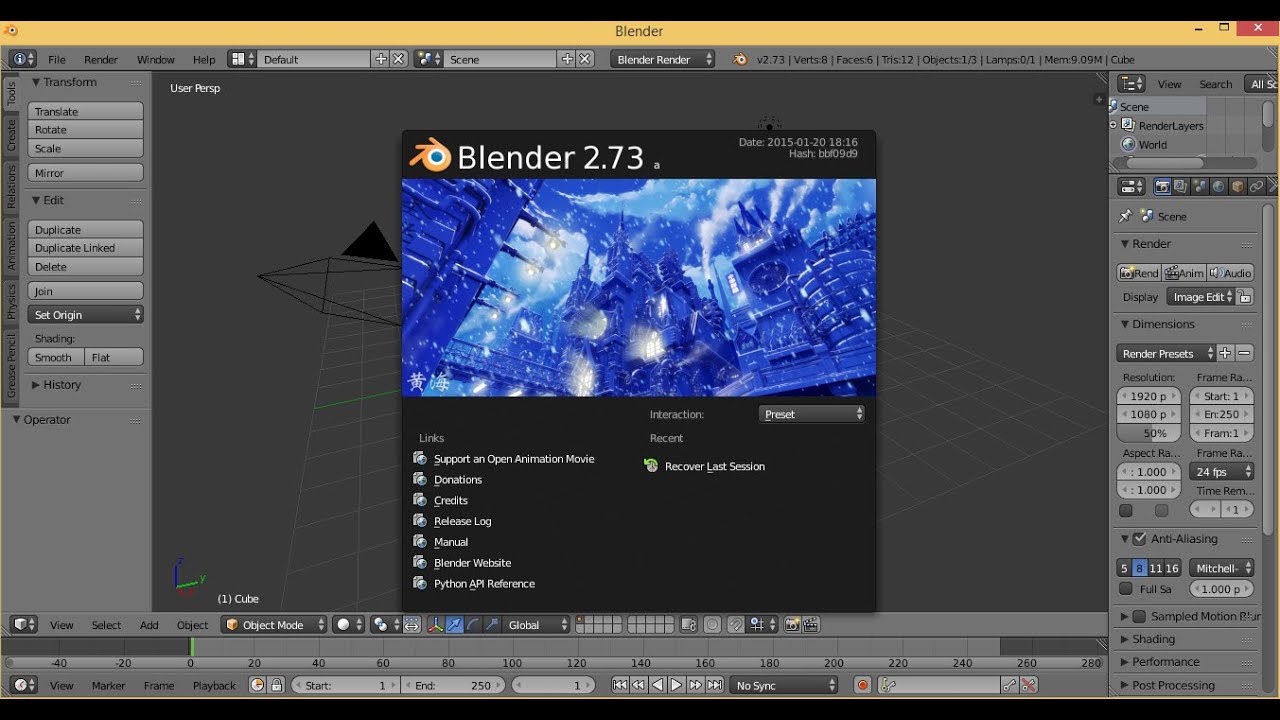This screenshot has width=1280, height=720.
Task: Click the Translate button
Action: 86,112
